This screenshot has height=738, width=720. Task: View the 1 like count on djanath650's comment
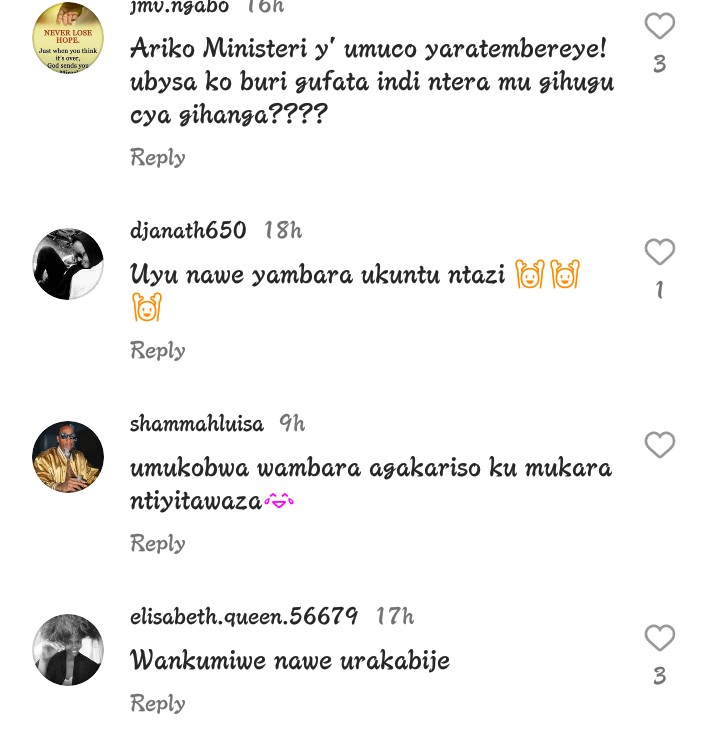[x=659, y=289]
